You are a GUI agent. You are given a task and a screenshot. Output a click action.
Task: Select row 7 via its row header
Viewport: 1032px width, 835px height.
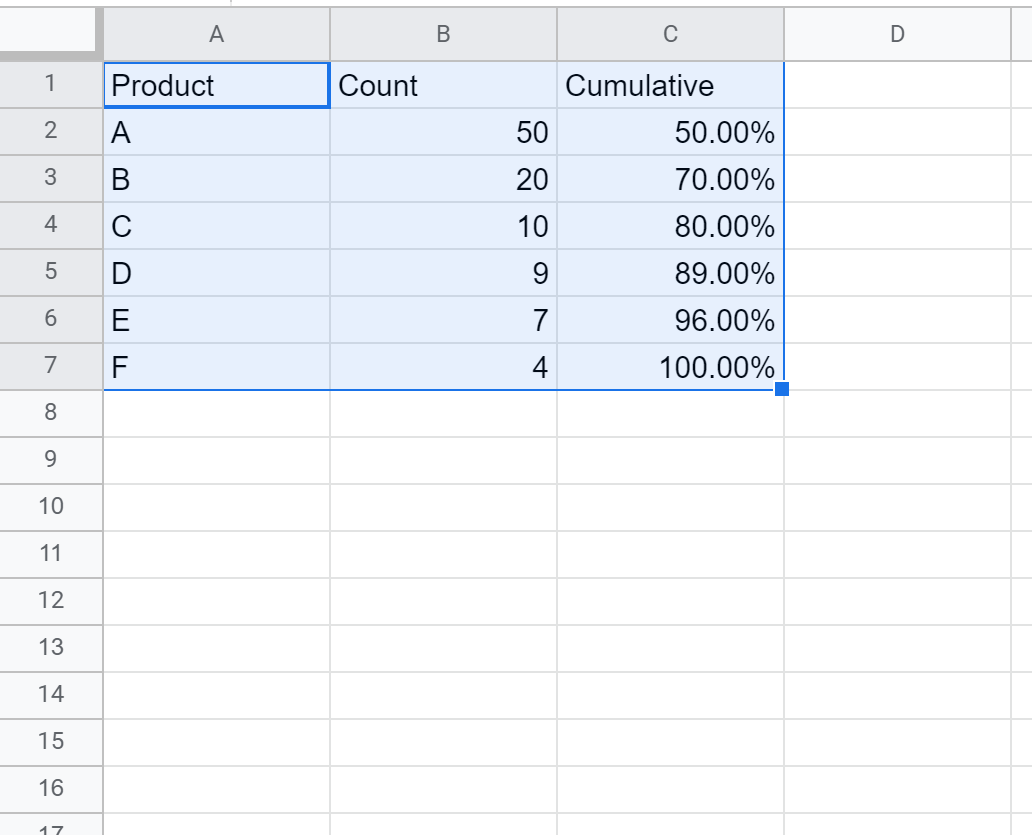[50, 366]
